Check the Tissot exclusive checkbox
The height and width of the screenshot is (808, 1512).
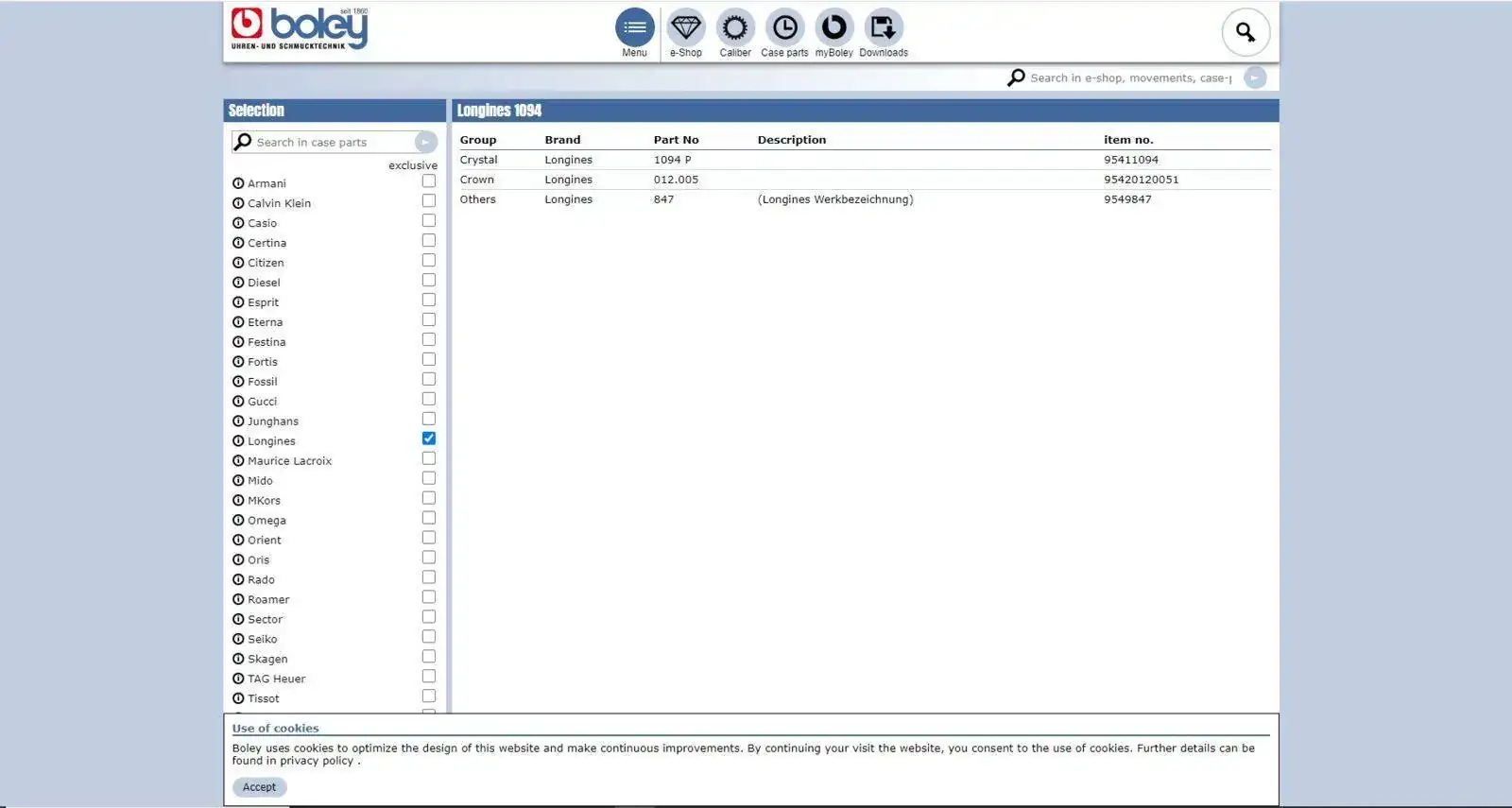click(x=429, y=696)
